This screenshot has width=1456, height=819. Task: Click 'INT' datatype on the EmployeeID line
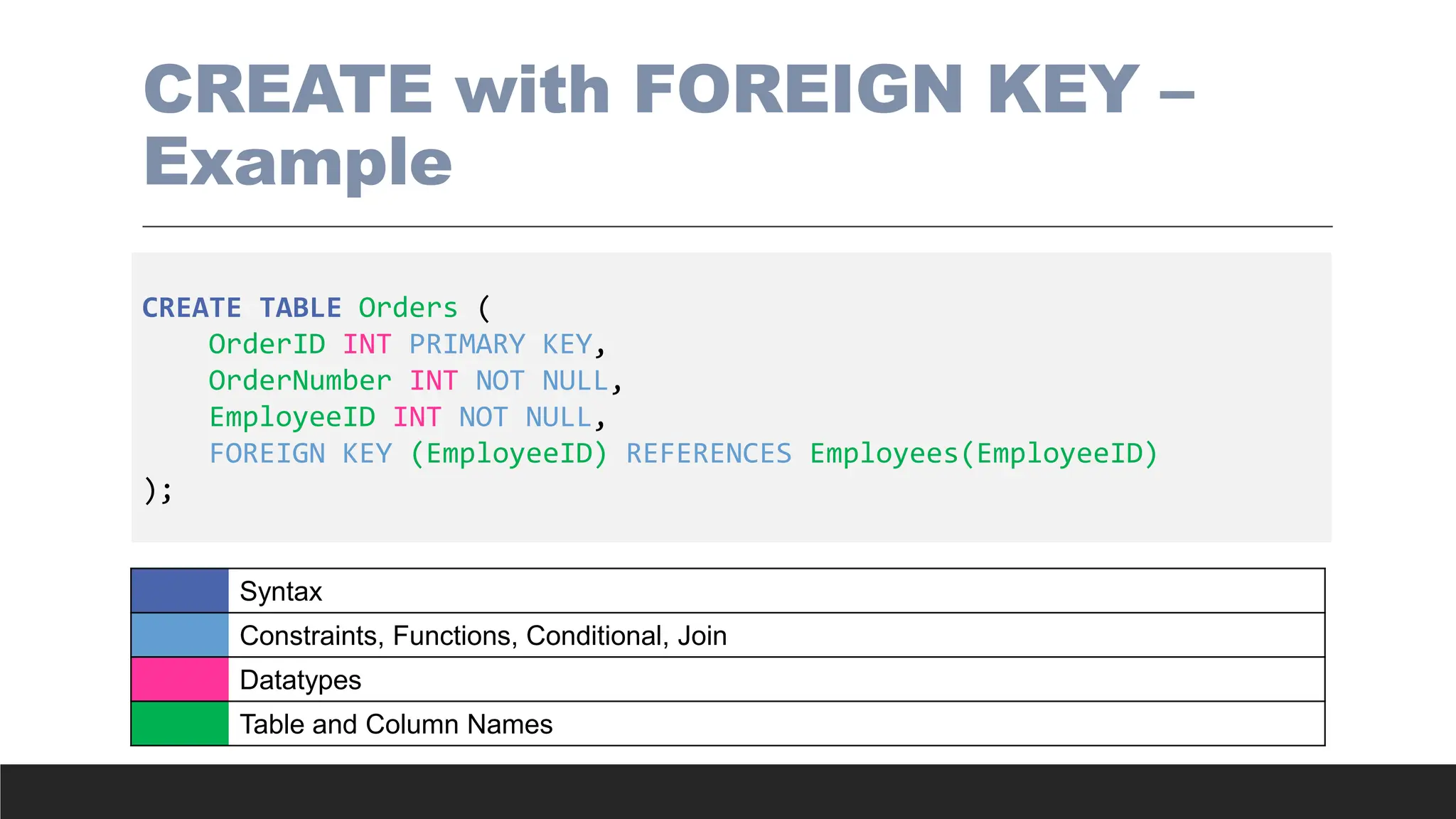[417, 417]
